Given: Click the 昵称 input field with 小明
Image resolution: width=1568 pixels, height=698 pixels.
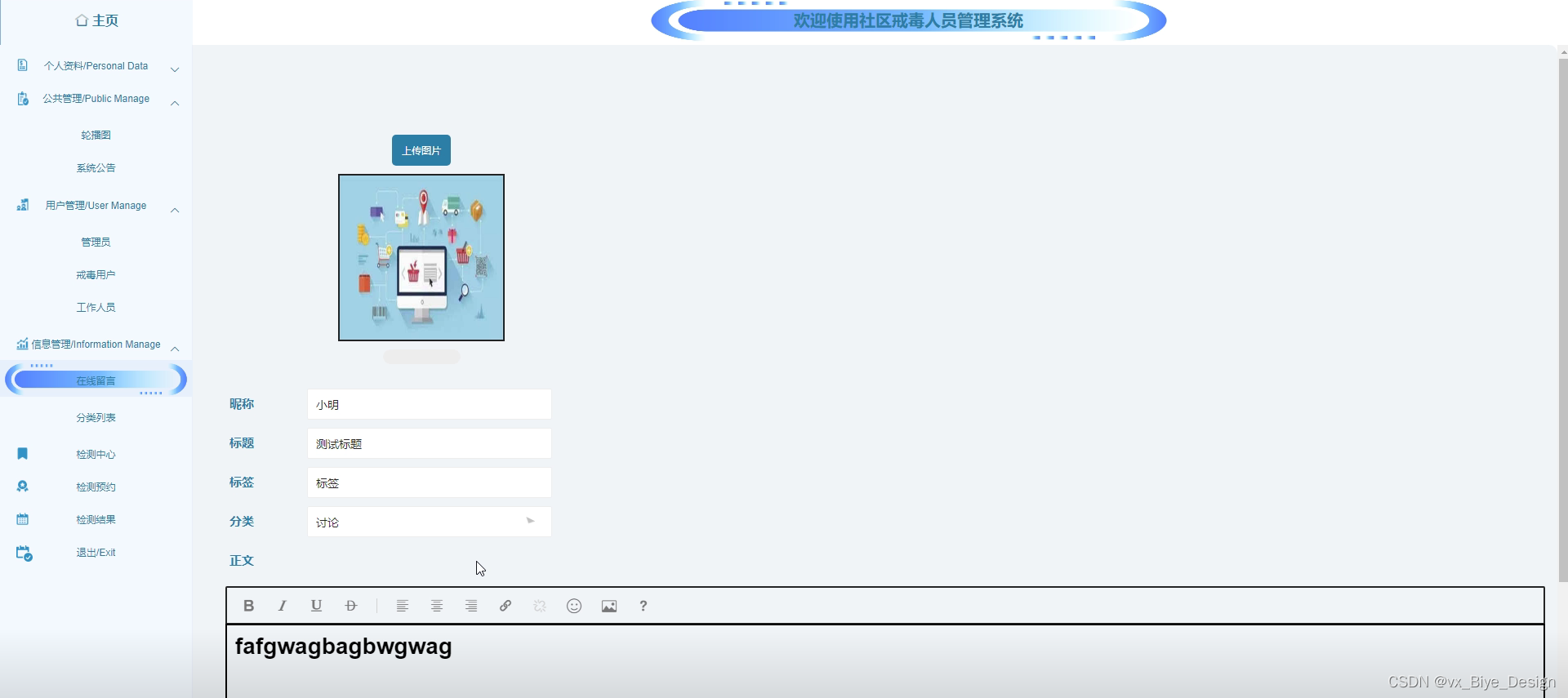Looking at the screenshot, I should tap(430, 404).
